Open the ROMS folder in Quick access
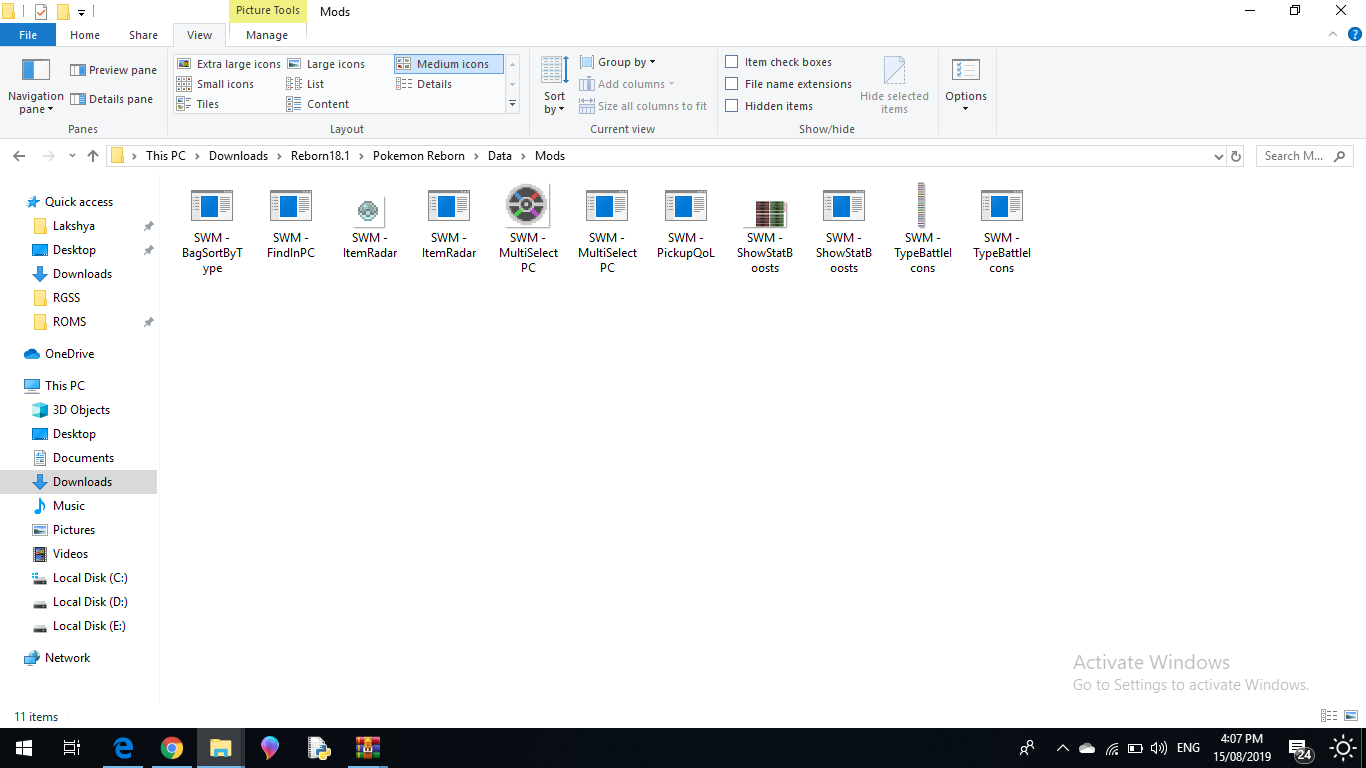The height and width of the screenshot is (768, 1366). click(x=69, y=322)
